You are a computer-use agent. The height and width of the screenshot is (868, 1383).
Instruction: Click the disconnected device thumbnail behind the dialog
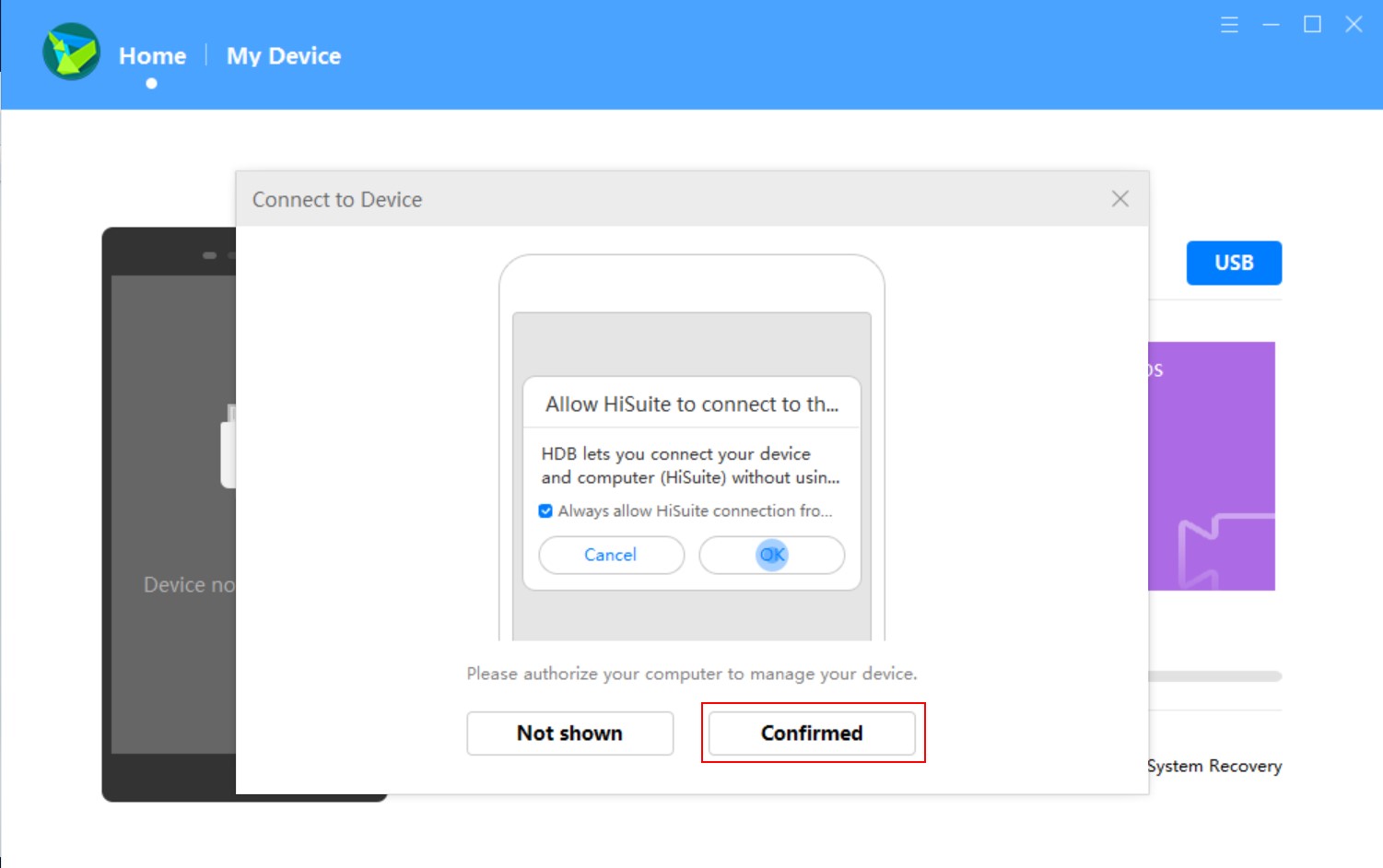pos(166,511)
